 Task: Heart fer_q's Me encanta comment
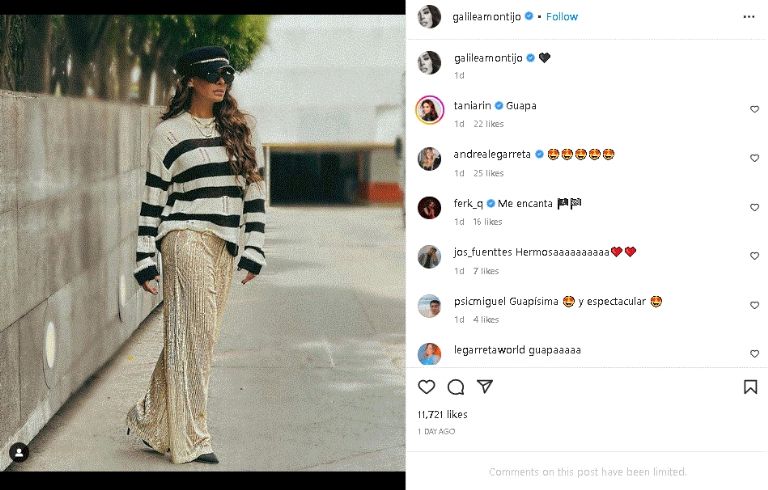(x=754, y=207)
